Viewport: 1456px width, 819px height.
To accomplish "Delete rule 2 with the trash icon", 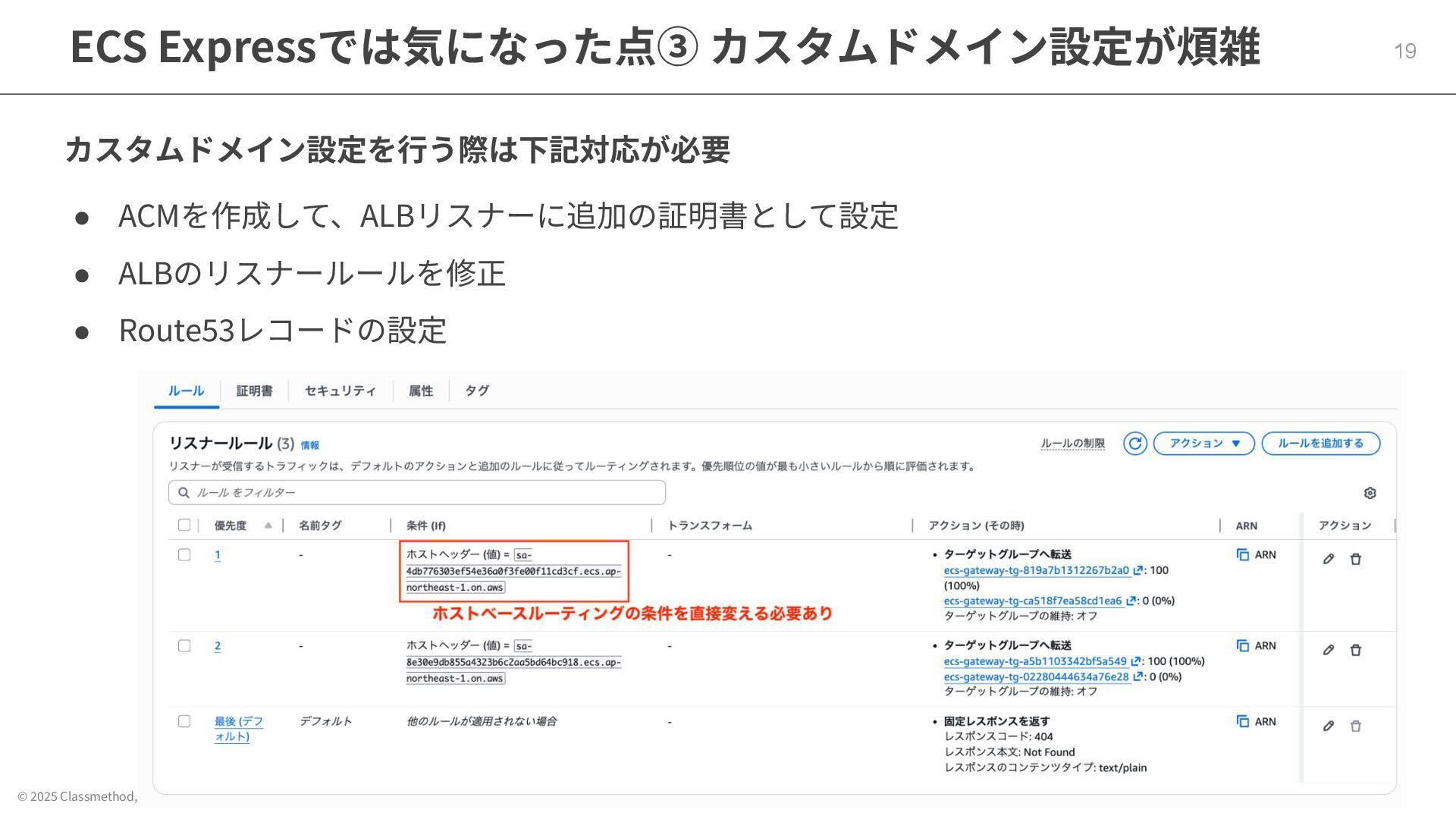I will click(x=1356, y=650).
